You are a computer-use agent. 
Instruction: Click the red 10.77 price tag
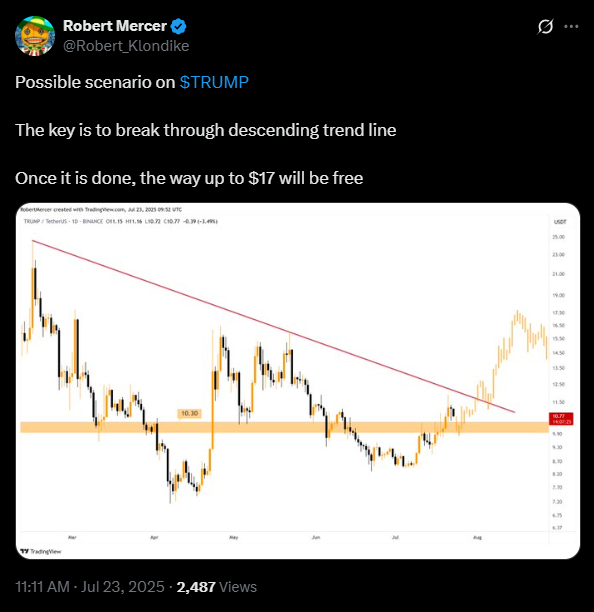(x=561, y=419)
